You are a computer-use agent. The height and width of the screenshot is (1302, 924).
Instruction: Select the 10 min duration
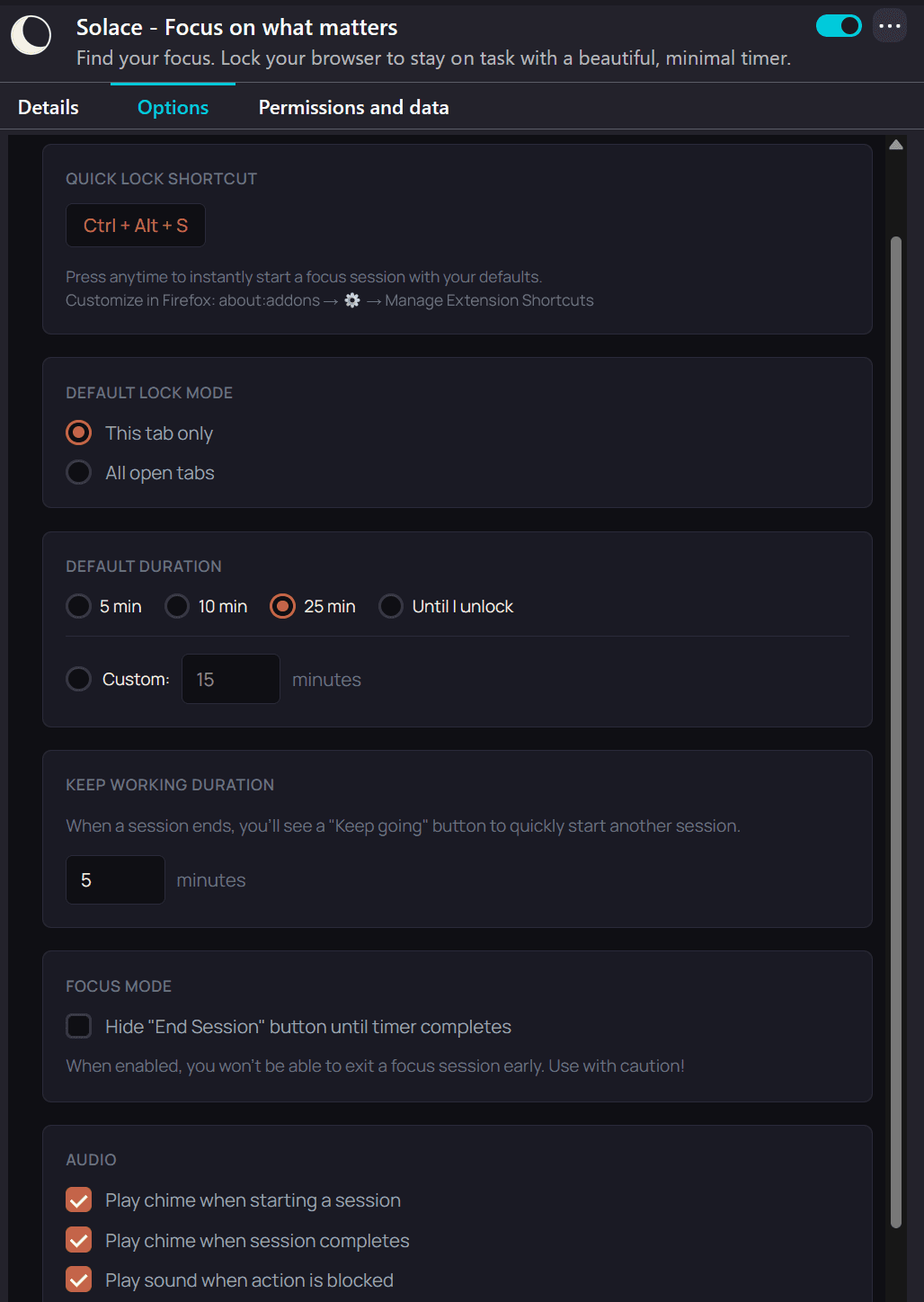pos(177,606)
